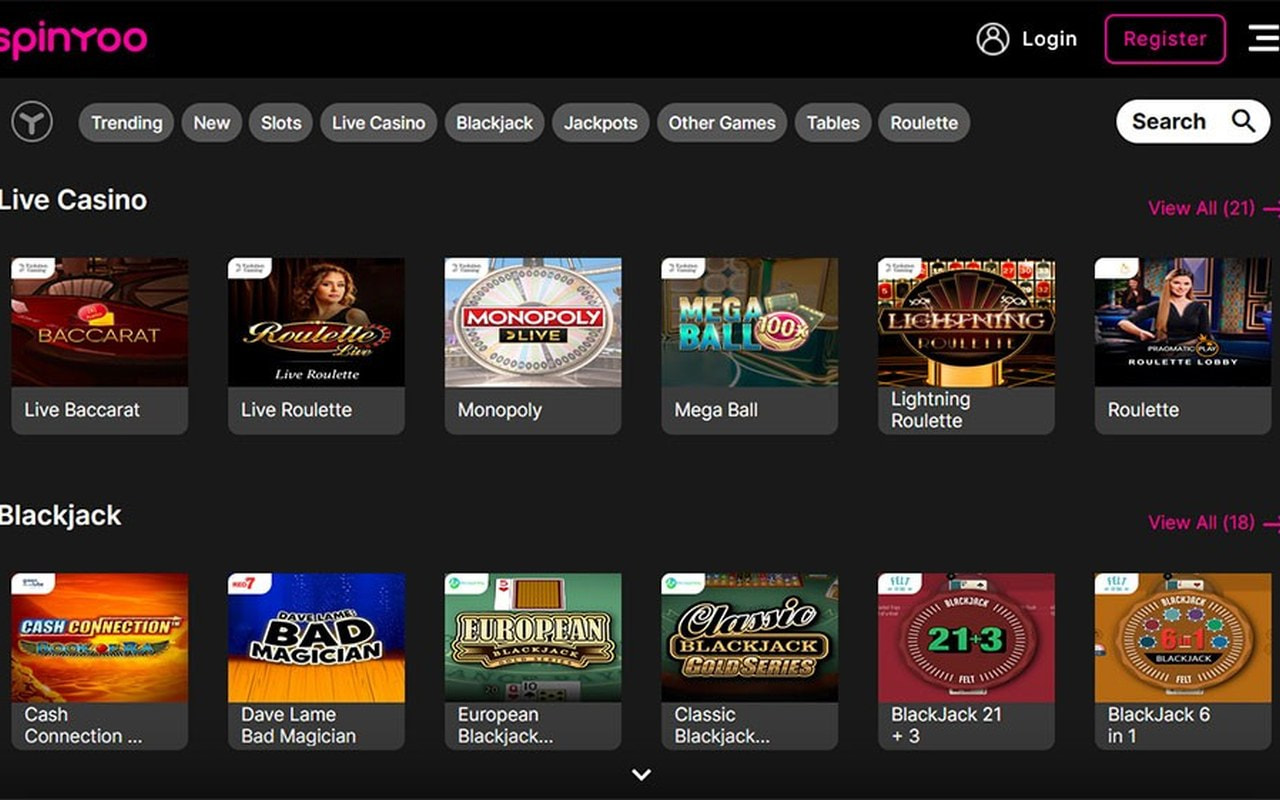Click the Login link
The height and width of the screenshot is (800, 1280).
tap(1049, 39)
